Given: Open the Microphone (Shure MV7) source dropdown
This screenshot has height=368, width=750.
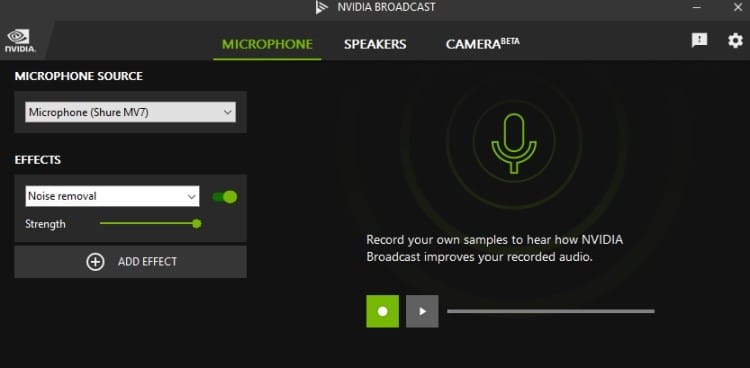Looking at the screenshot, I should pos(130,112).
